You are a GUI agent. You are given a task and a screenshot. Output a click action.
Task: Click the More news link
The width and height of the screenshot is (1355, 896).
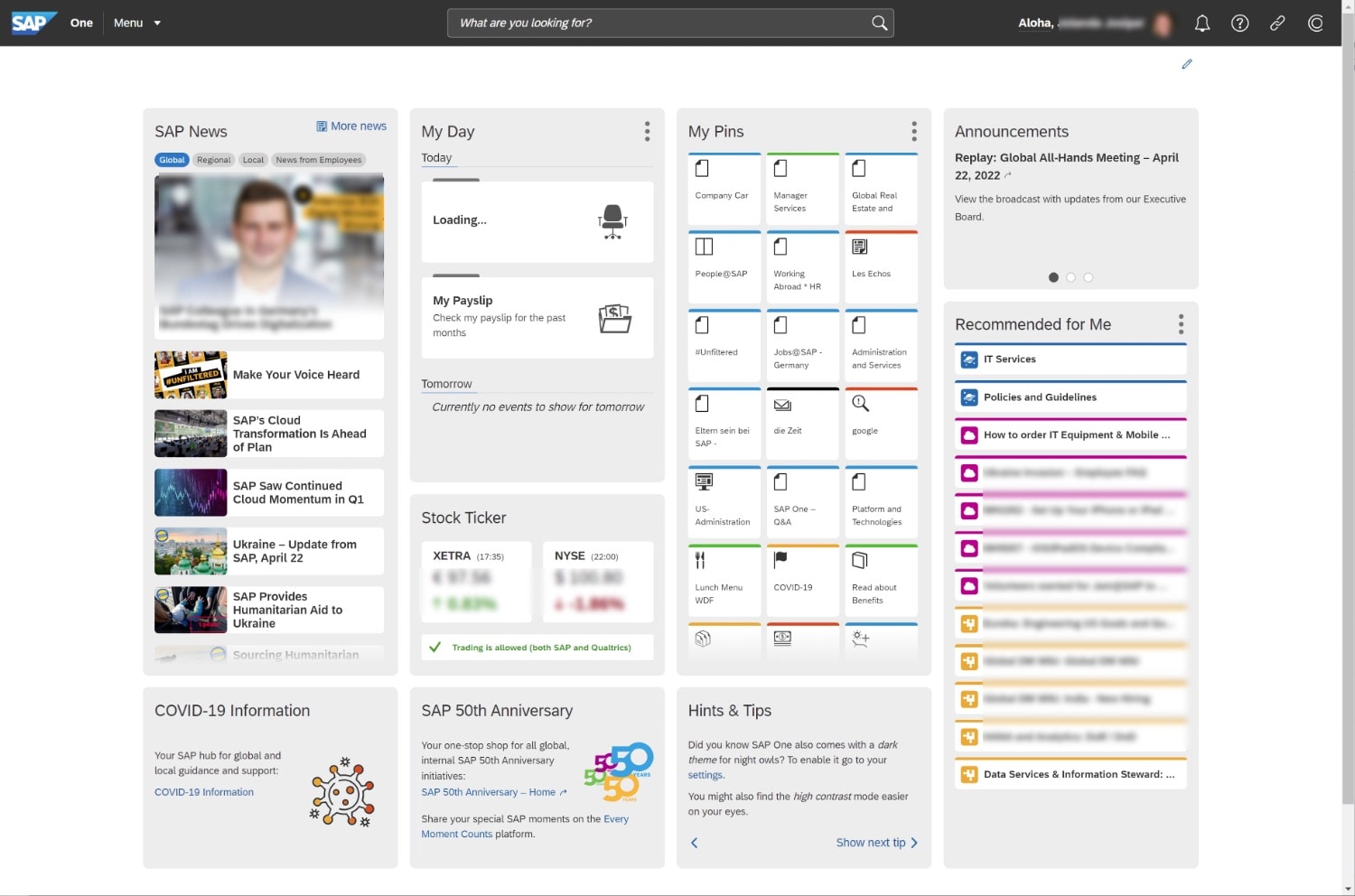tap(351, 126)
